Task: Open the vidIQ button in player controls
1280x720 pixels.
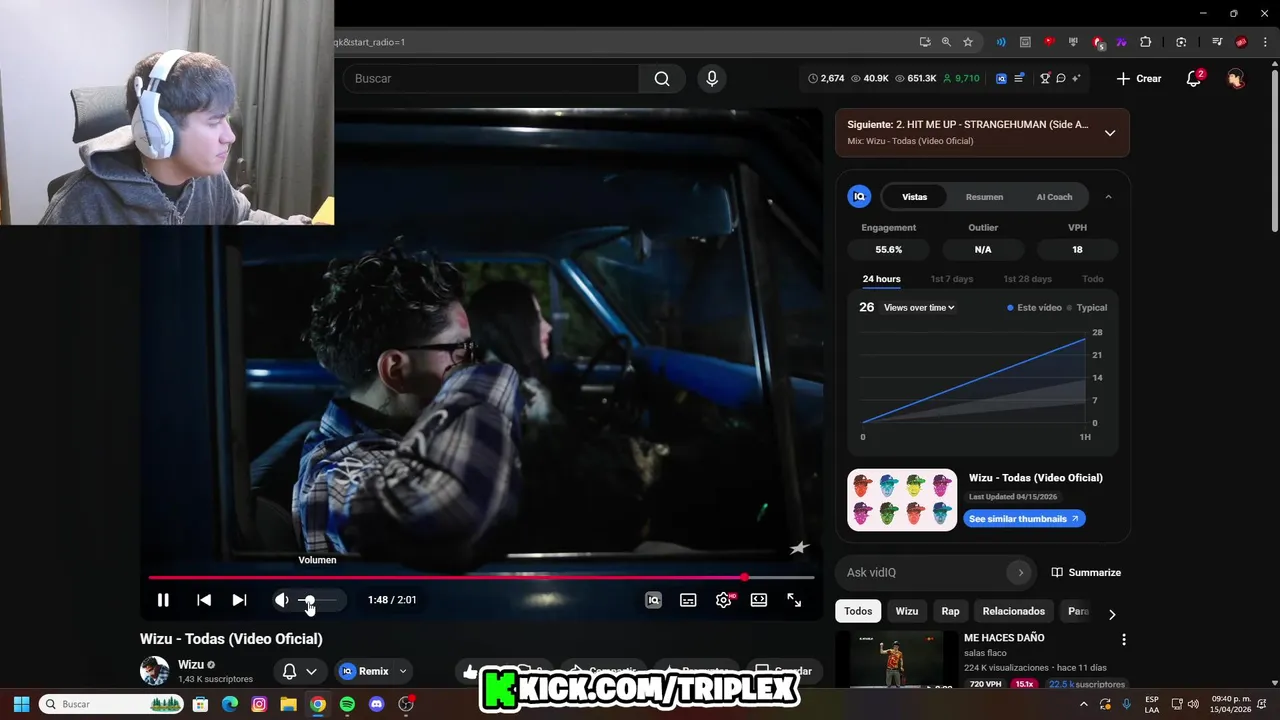Action: pos(653,600)
